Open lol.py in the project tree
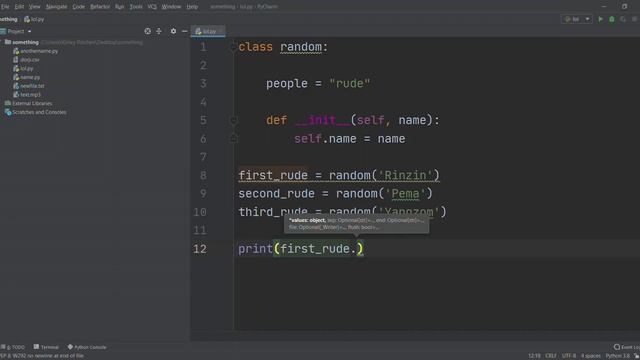 point(23,69)
